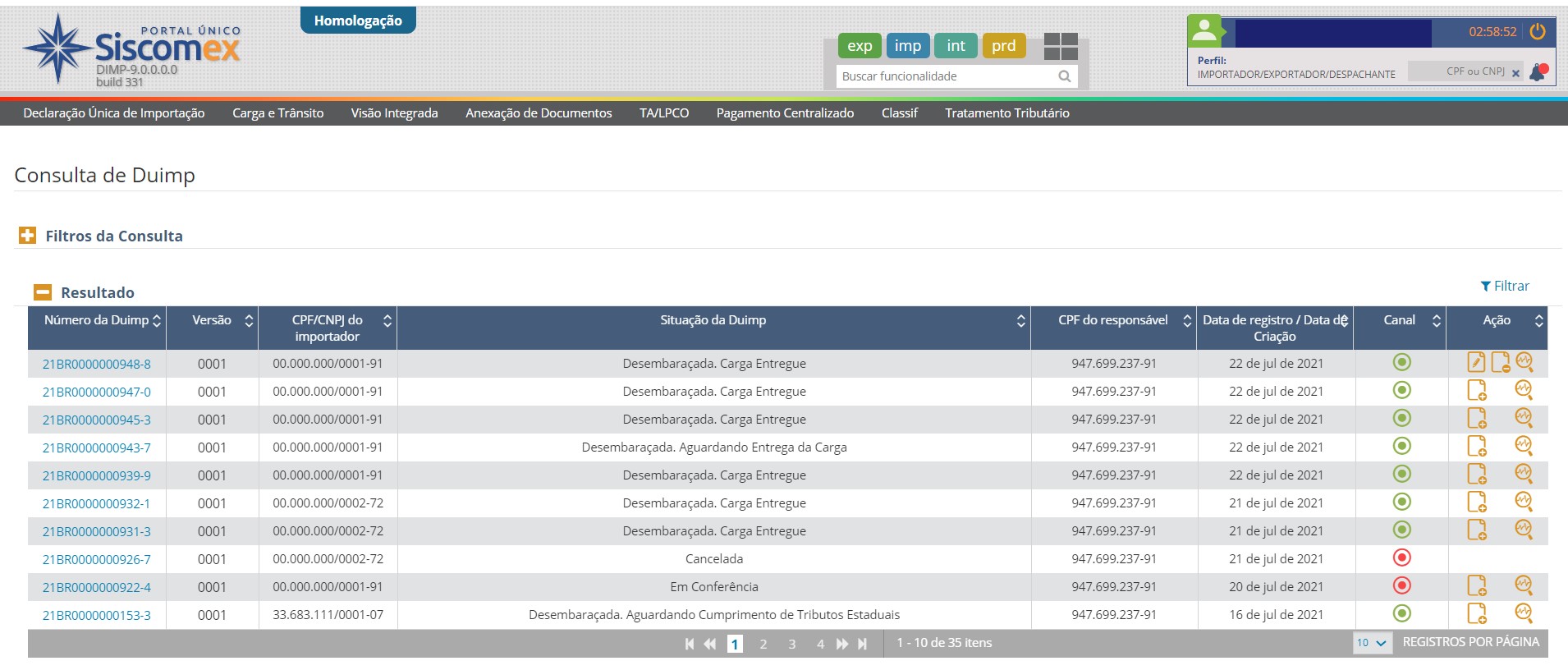Open the Anexação de Documentos menu

pyautogui.click(x=539, y=113)
